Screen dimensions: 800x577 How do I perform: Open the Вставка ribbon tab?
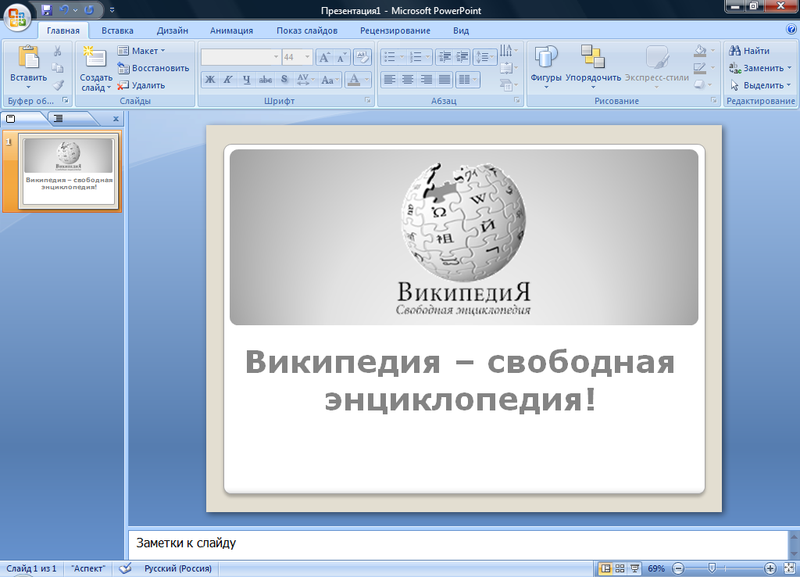pyautogui.click(x=117, y=30)
